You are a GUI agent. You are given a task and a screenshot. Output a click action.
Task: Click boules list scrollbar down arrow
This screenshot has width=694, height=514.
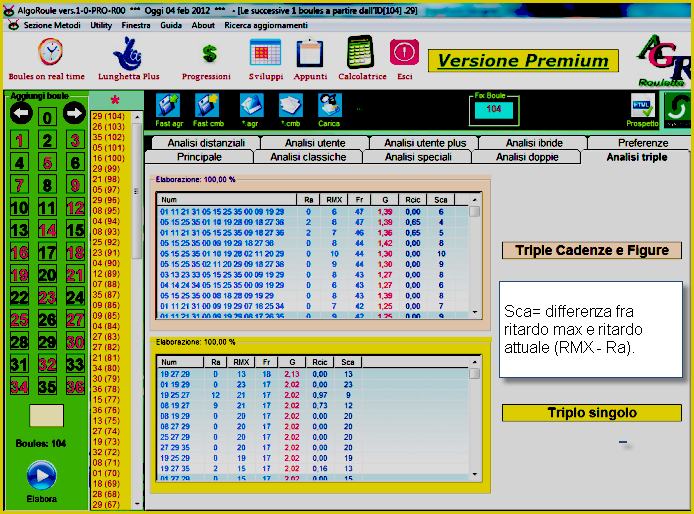click(x=137, y=504)
